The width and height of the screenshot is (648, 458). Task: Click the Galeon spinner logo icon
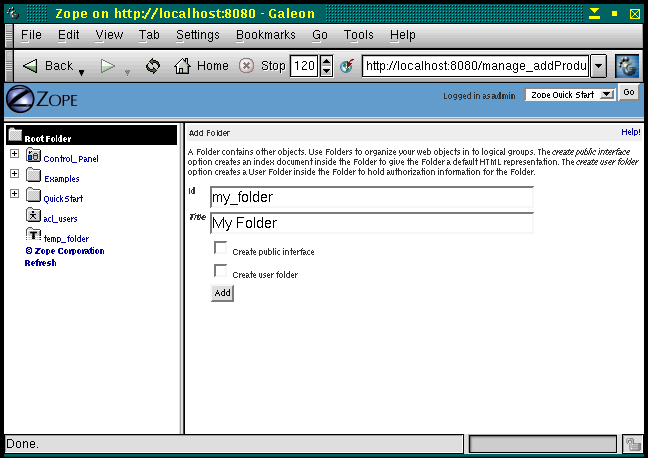pos(627,66)
